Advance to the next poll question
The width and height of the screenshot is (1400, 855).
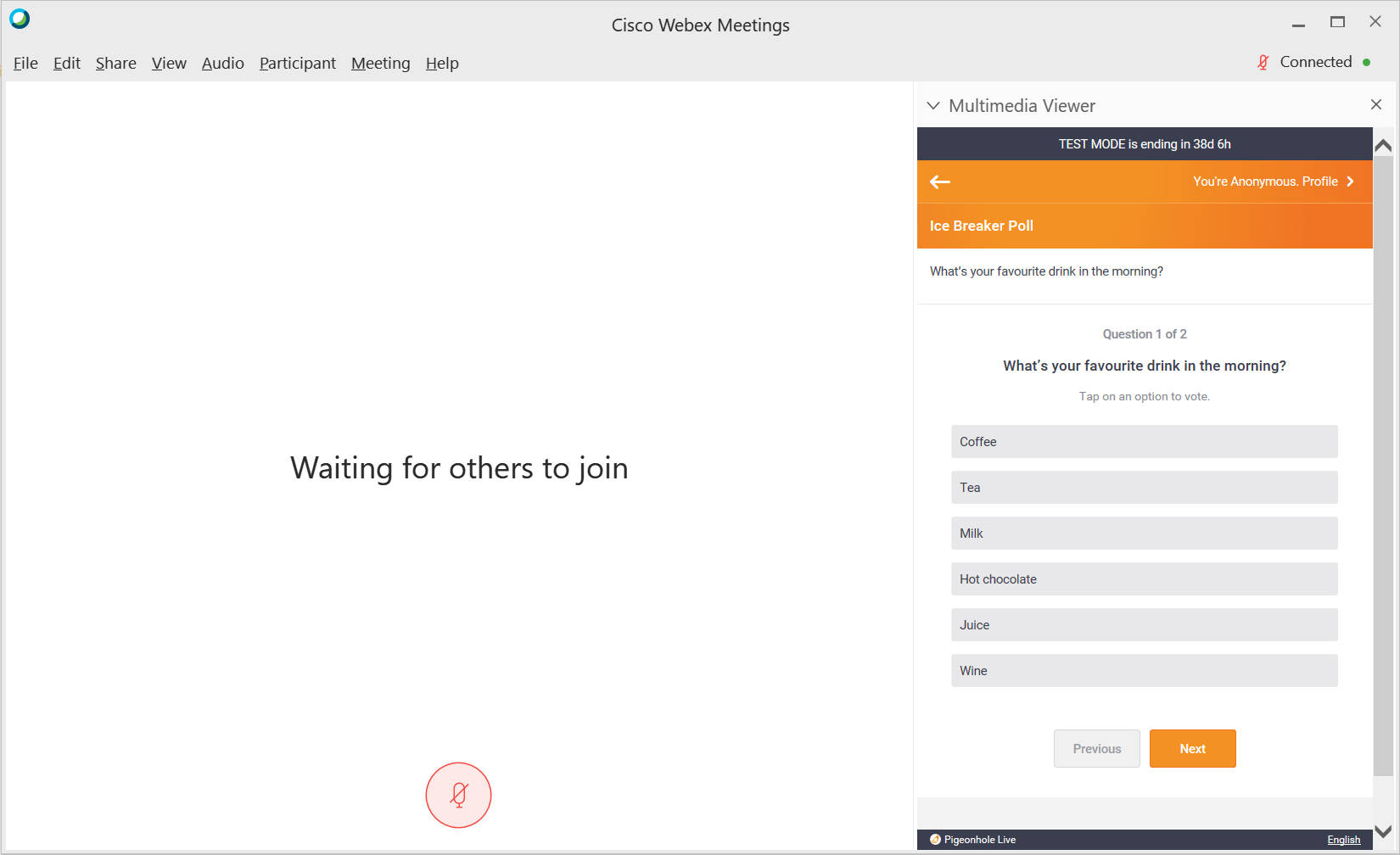[x=1192, y=748]
